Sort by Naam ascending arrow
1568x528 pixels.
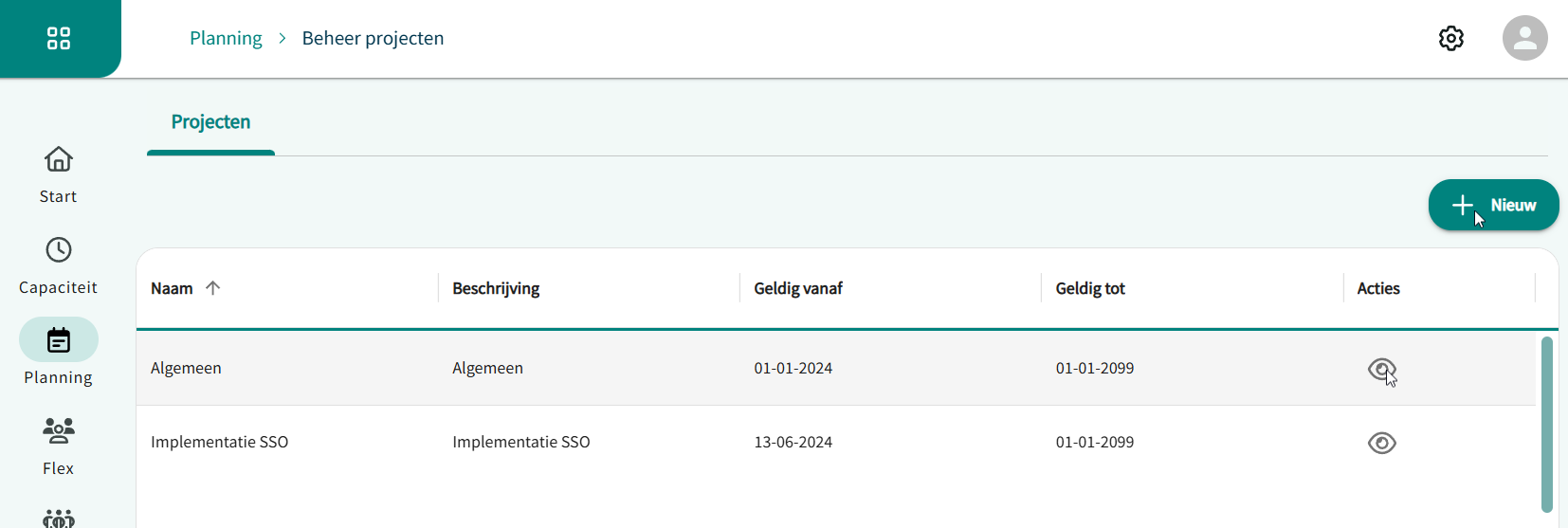click(x=212, y=288)
